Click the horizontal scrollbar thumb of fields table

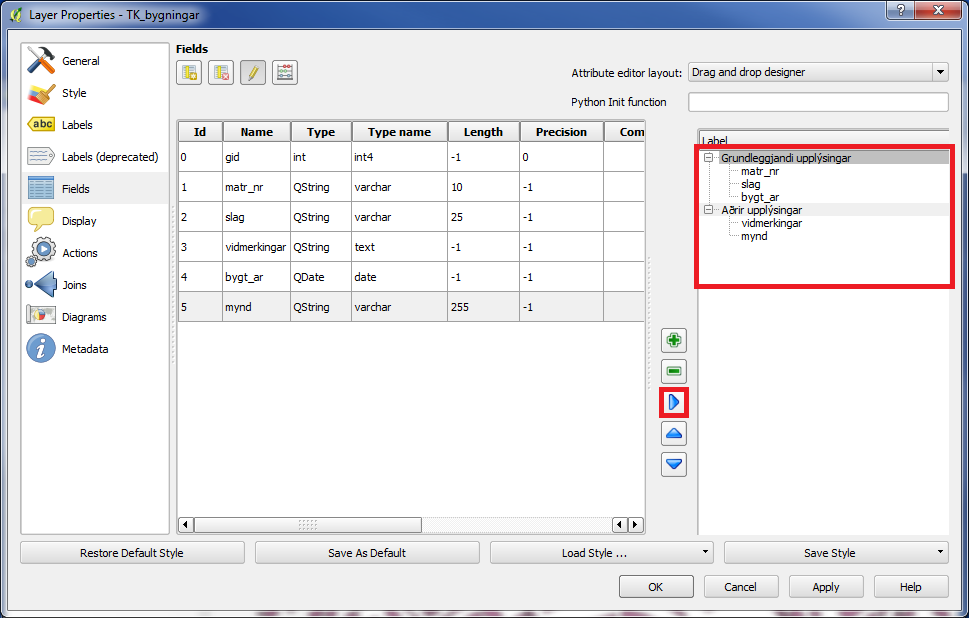pos(308,525)
